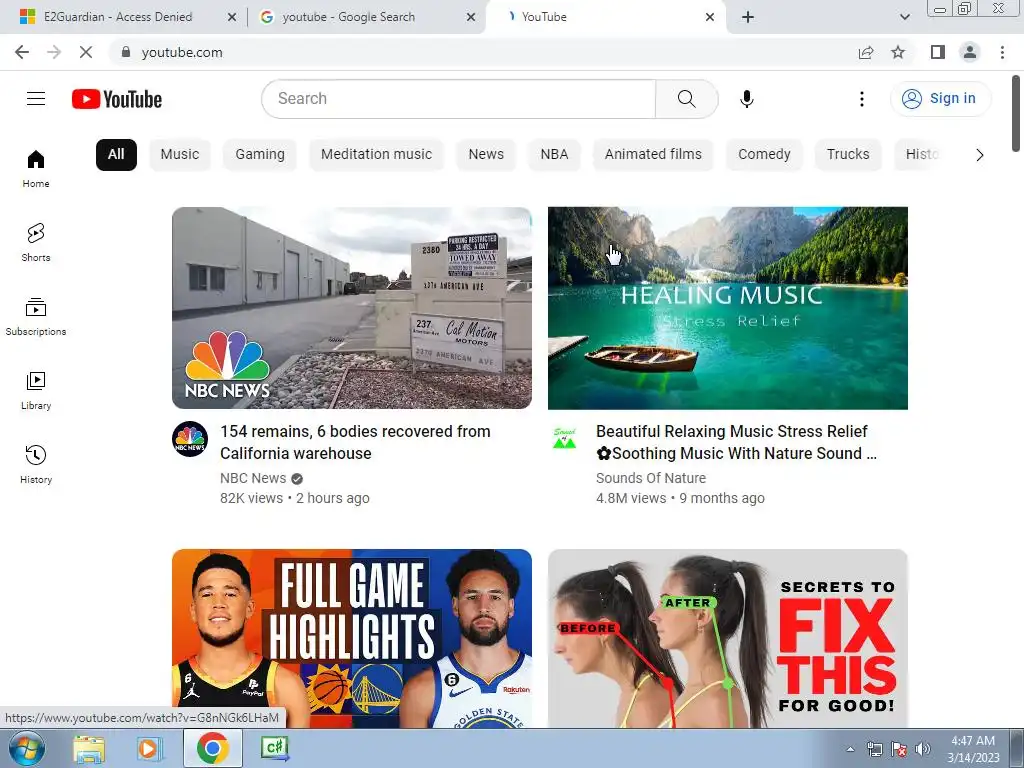Image resolution: width=1024 pixels, height=768 pixels.
Task: Bookmark this page with star icon
Action: (x=898, y=52)
